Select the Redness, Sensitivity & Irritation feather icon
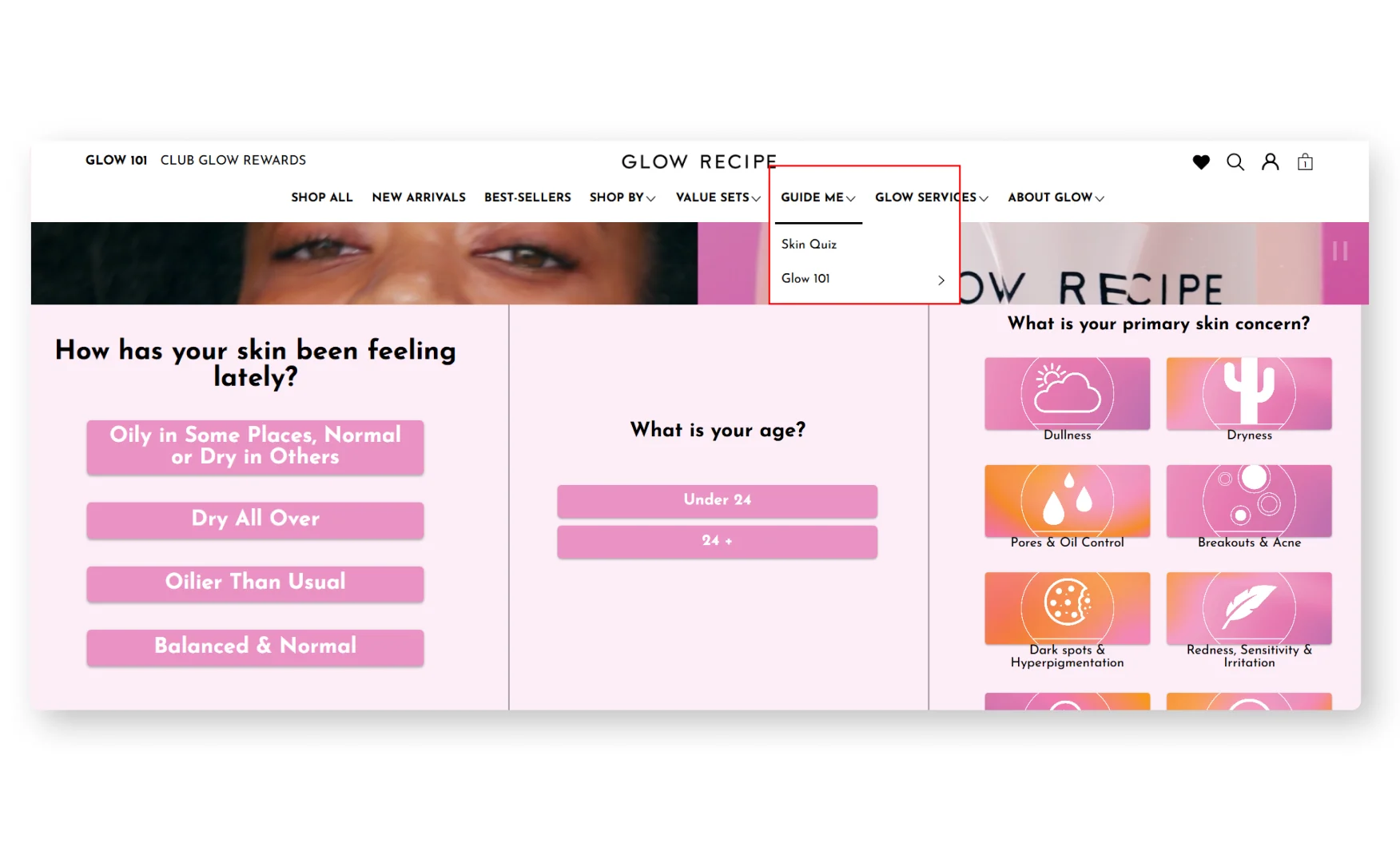 [x=1249, y=608]
